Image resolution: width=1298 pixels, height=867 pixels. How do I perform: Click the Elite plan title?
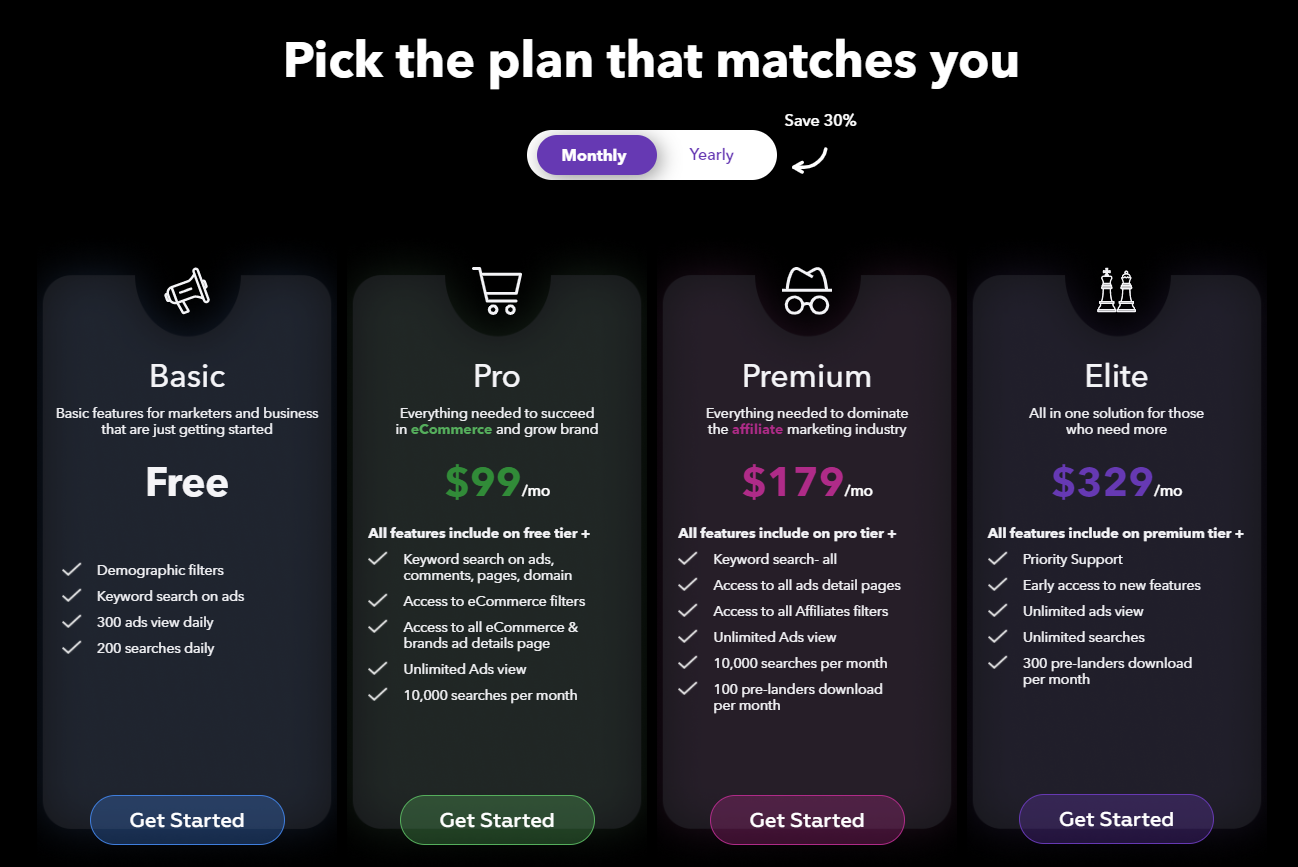[1116, 376]
